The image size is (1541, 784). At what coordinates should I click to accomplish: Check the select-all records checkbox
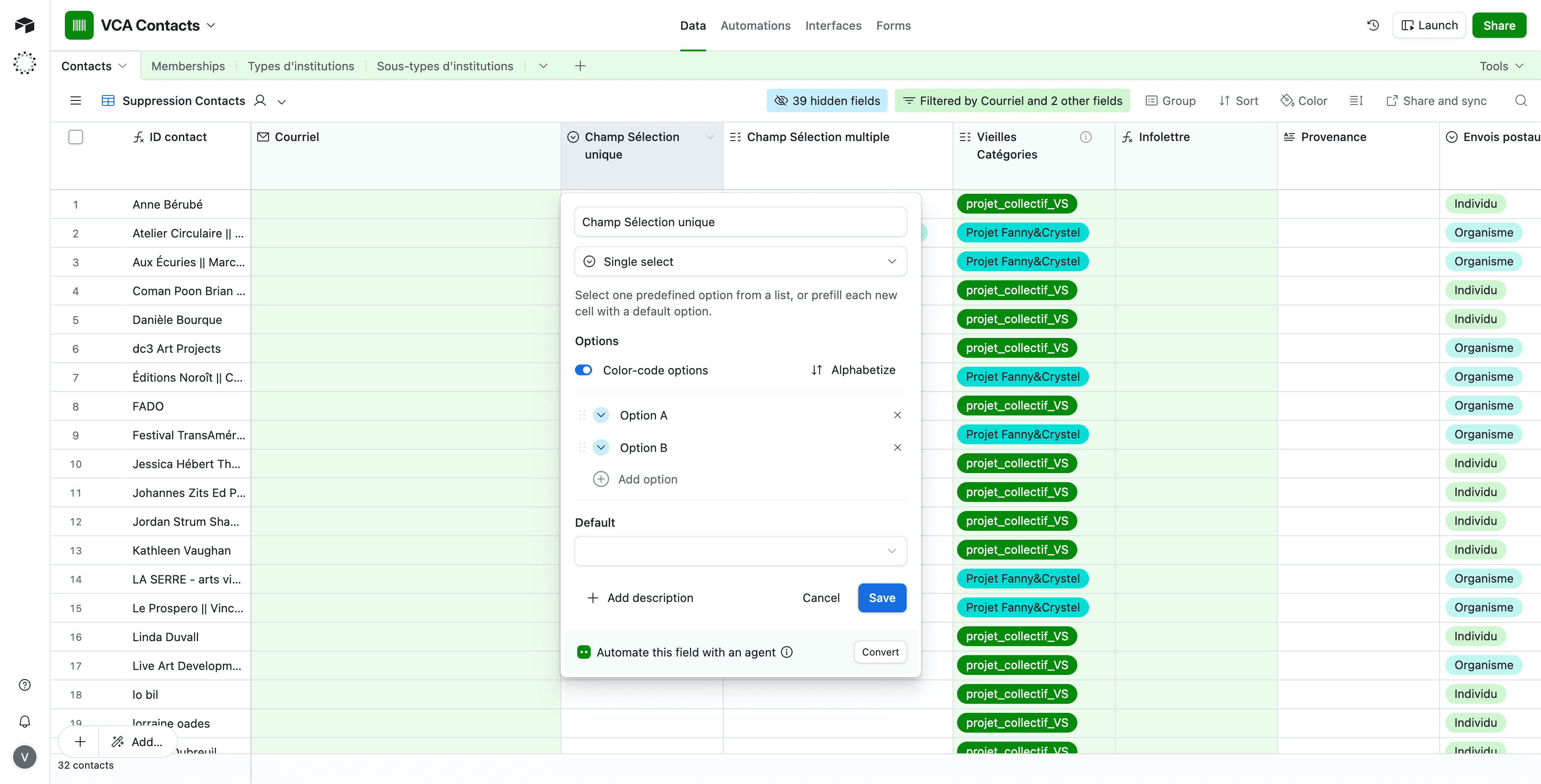click(x=75, y=137)
